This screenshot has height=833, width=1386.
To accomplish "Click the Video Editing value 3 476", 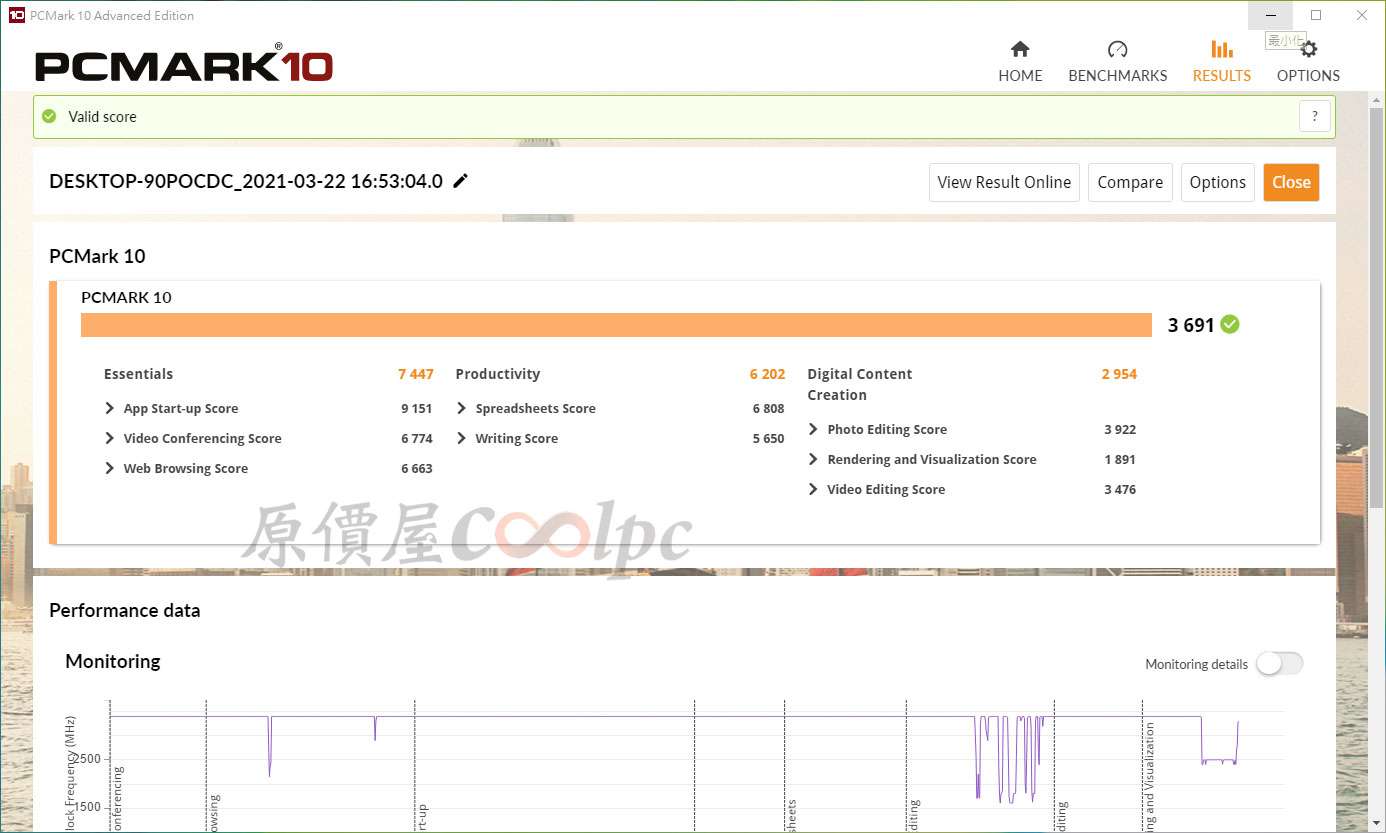I will click(1120, 489).
